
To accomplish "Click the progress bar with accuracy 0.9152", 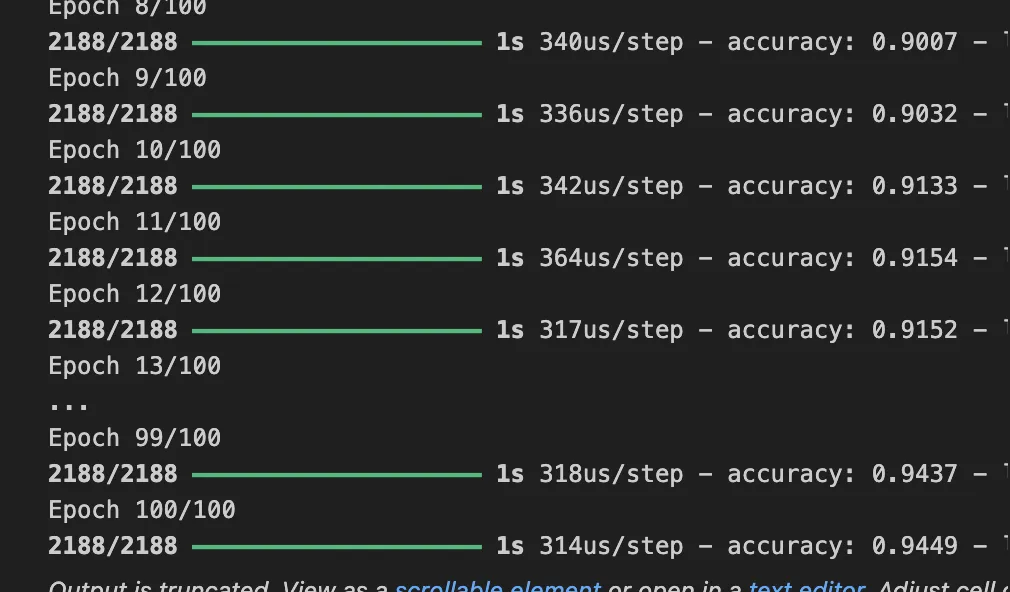I will tap(336, 331).
